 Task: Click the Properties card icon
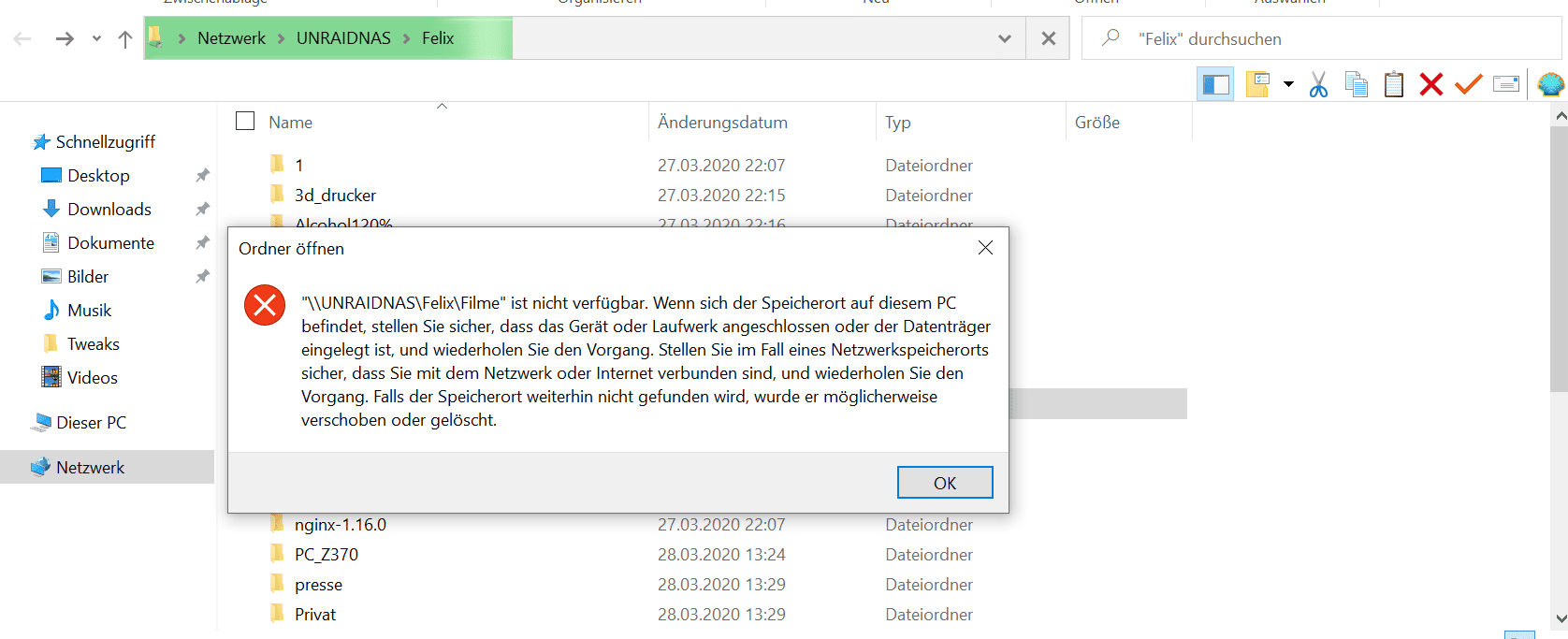click(1506, 84)
